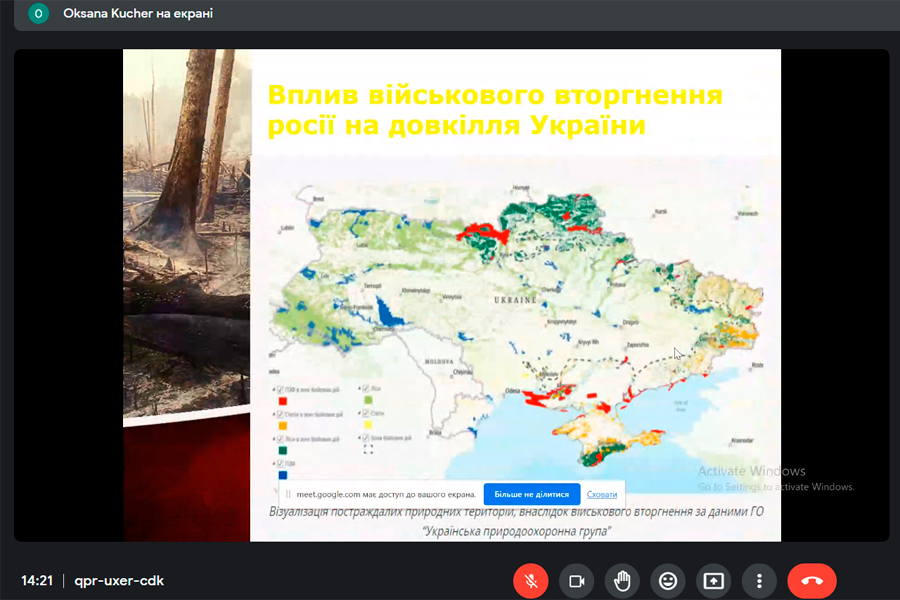Screen dimensions: 900x600
Task: Toggle the 'Степи в зоні бойових дій' legend checkbox
Action: pos(280,415)
